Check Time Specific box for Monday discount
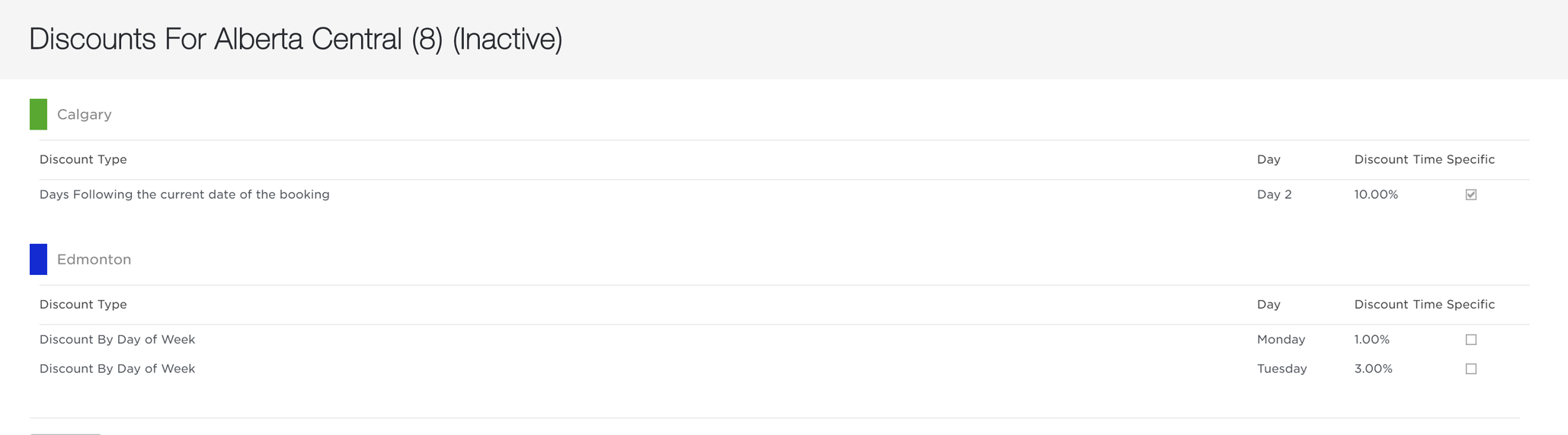This screenshot has width=1568, height=435. 1471,340
